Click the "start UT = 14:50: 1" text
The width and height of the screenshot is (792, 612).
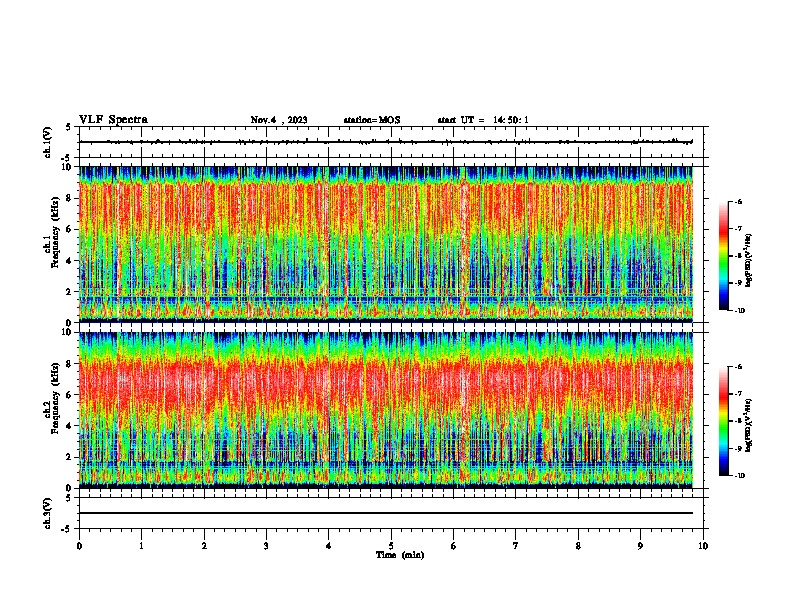pyautogui.click(x=483, y=120)
